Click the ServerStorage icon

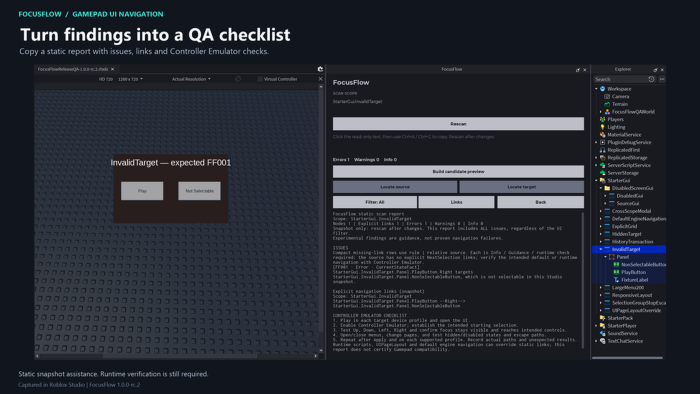pyautogui.click(x=602, y=173)
